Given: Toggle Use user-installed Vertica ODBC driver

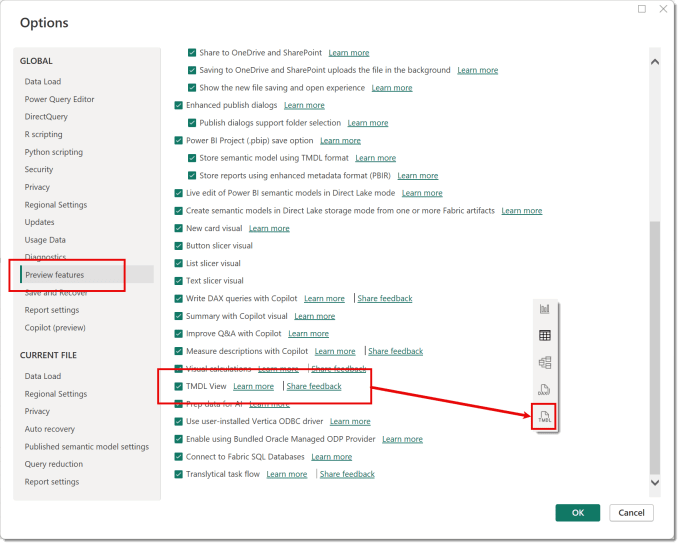Looking at the screenshot, I should (x=179, y=423).
